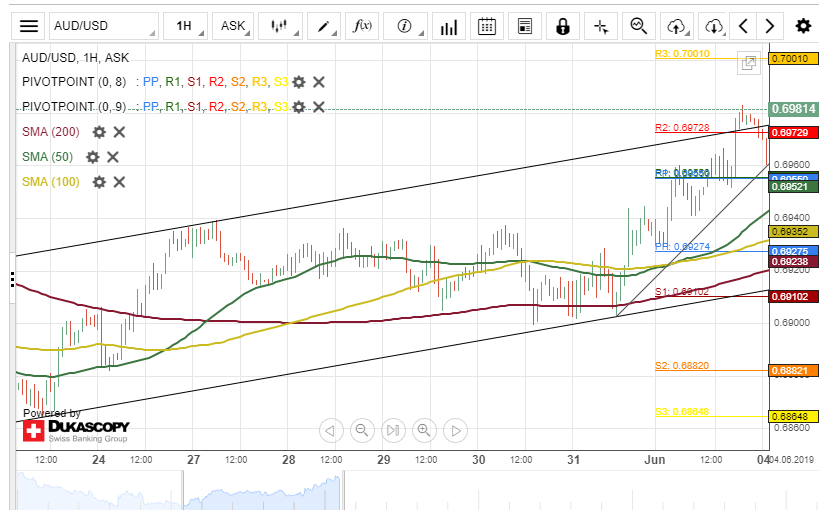824x521 pixels.
Task: Click the cloud upload save icon
Action: (x=677, y=26)
